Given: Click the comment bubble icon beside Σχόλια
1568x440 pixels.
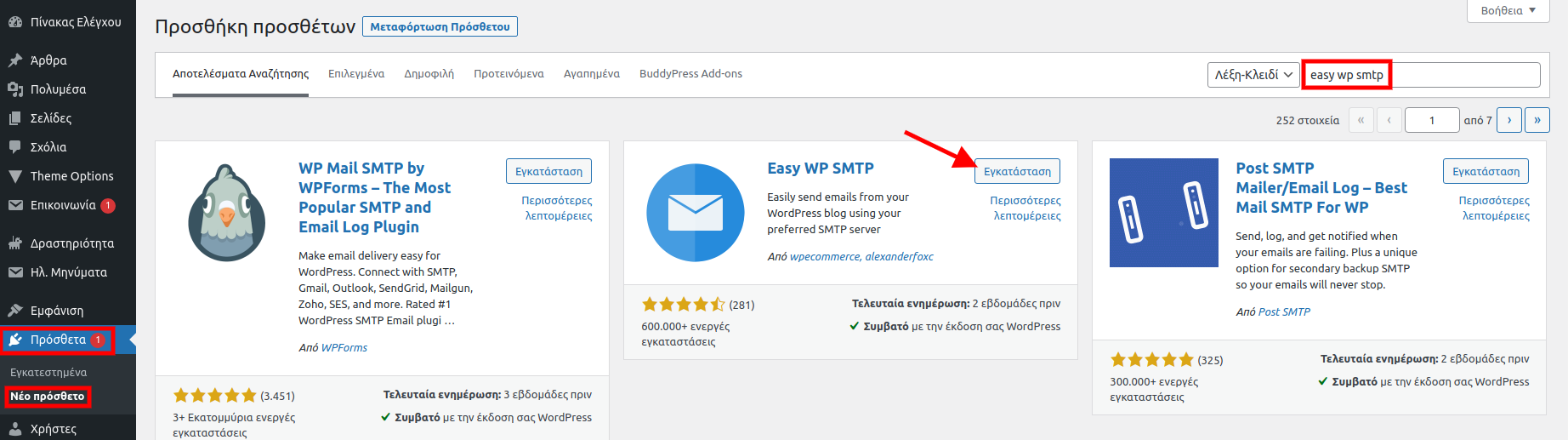Looking at the screenshot, I should (15, 147).
